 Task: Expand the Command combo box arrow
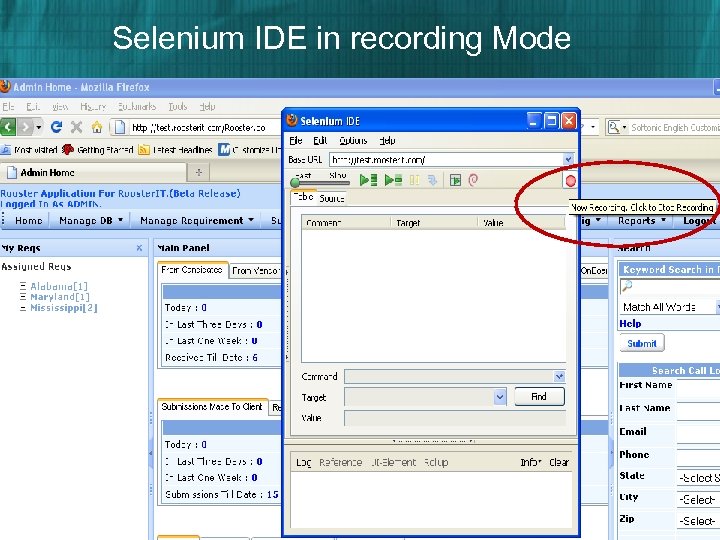[559, 377]
